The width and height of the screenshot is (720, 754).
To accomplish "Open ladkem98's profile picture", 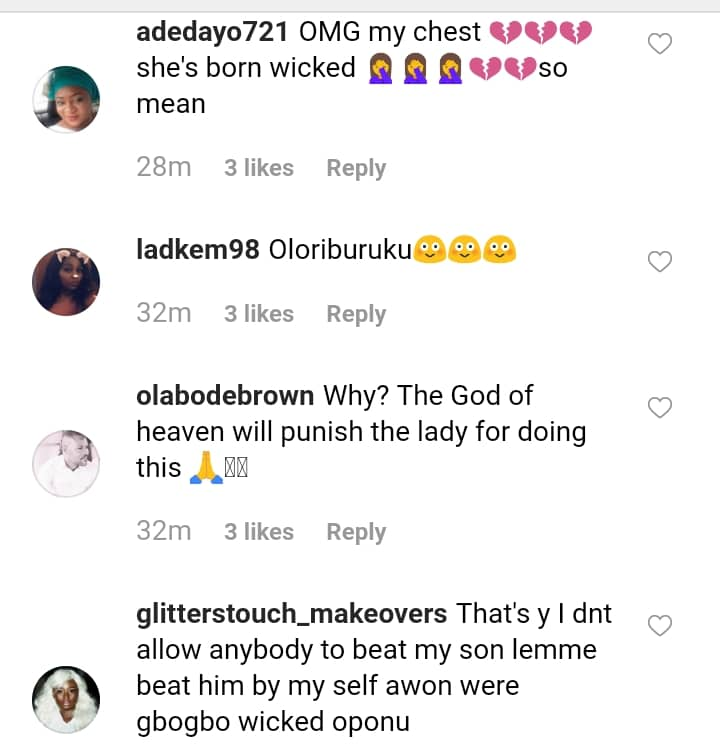I will (66, 281).
